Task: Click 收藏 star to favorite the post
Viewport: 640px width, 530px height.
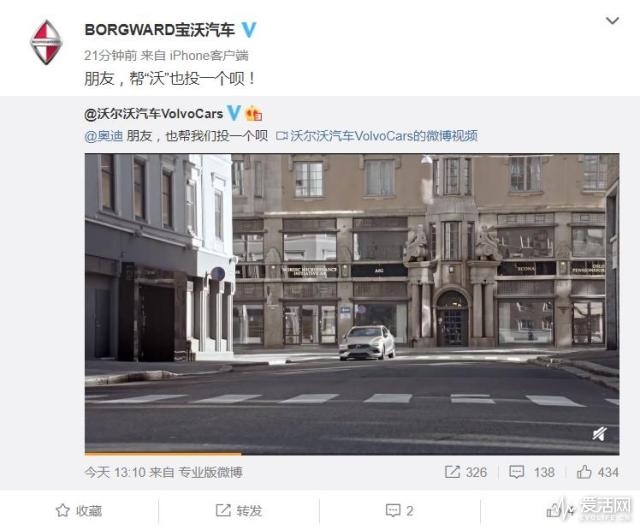Action: 79,510
